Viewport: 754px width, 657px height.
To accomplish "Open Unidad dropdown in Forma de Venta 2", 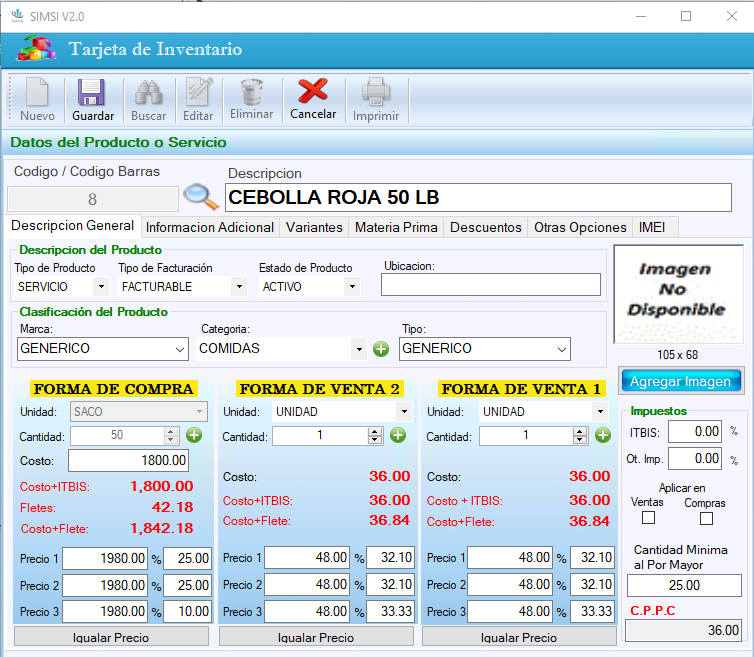I will point(404,412).
